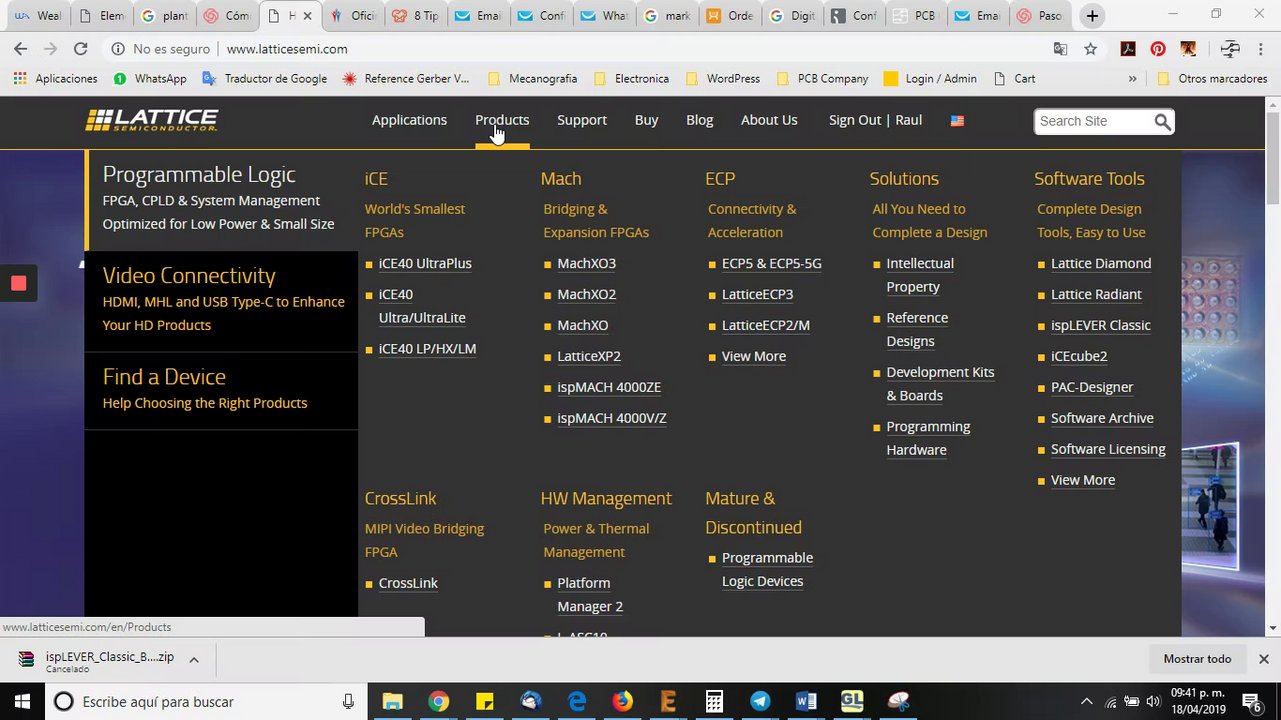Screen dimensions: 1281x720
Task: Select the Find a Device category
Action: [x=221, y=389]
